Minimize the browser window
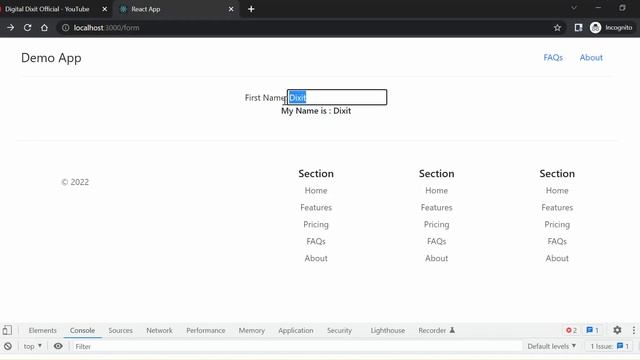 [598, 8]
